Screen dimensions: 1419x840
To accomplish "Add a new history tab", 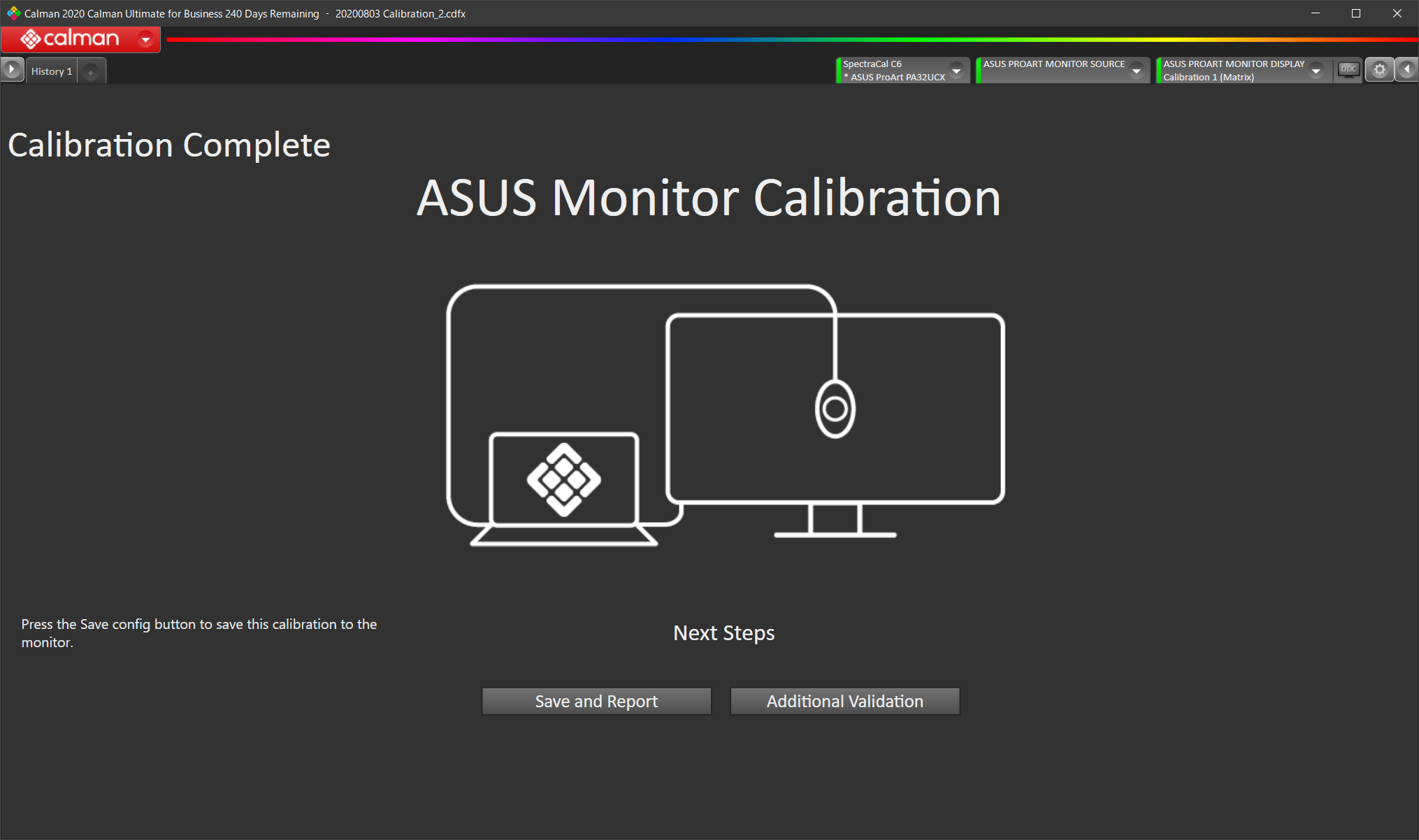I will [x=91, y=71].
